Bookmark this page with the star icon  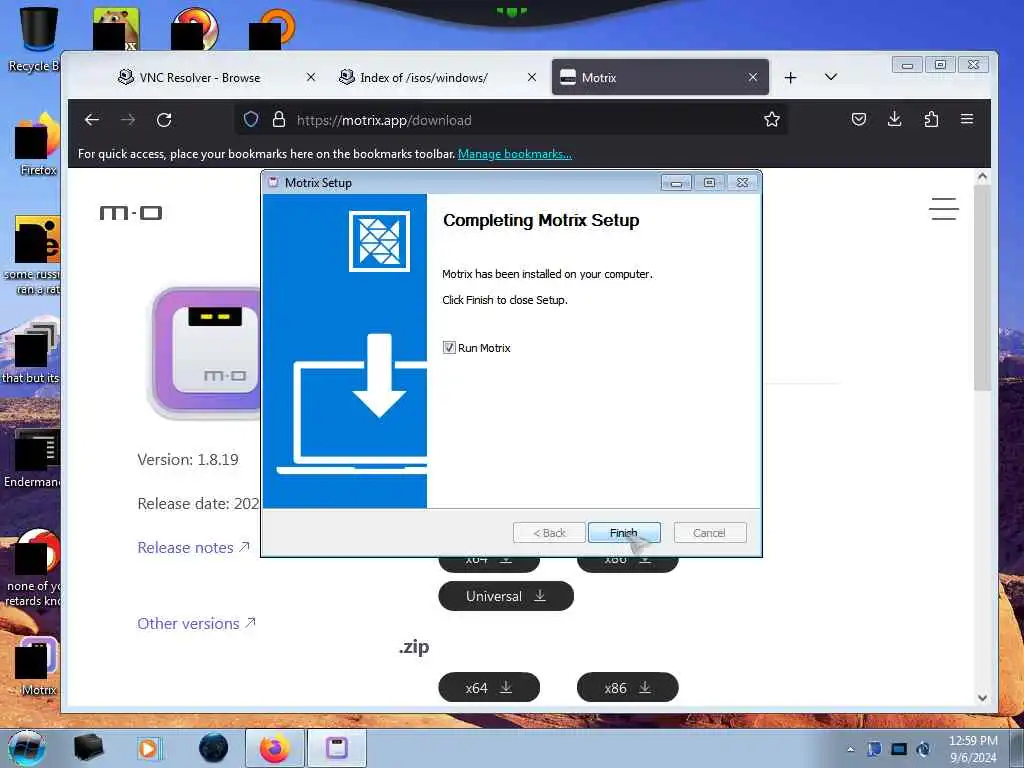tap(772, 120)
